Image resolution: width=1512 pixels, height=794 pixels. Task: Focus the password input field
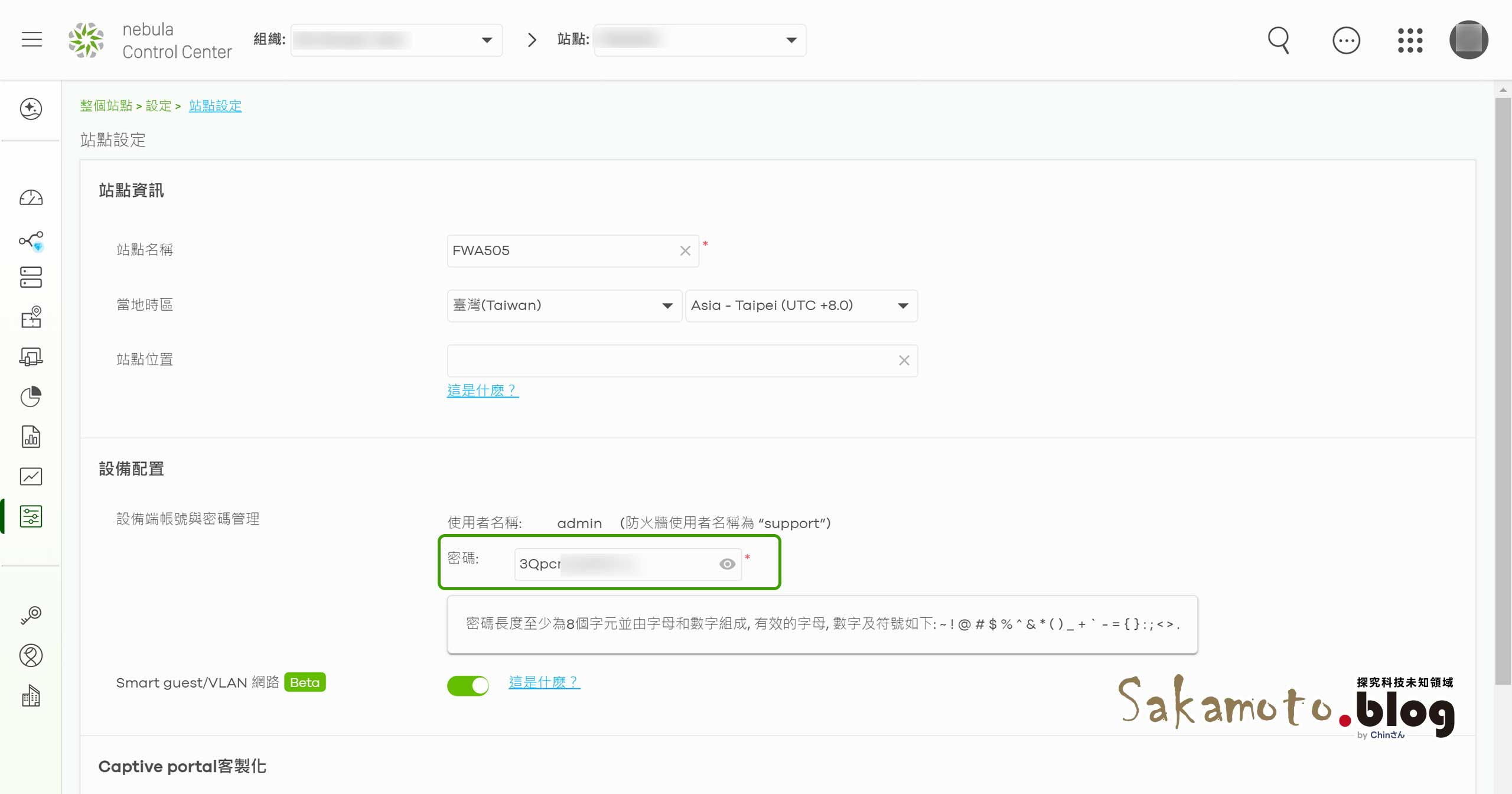tap(627, 564)
